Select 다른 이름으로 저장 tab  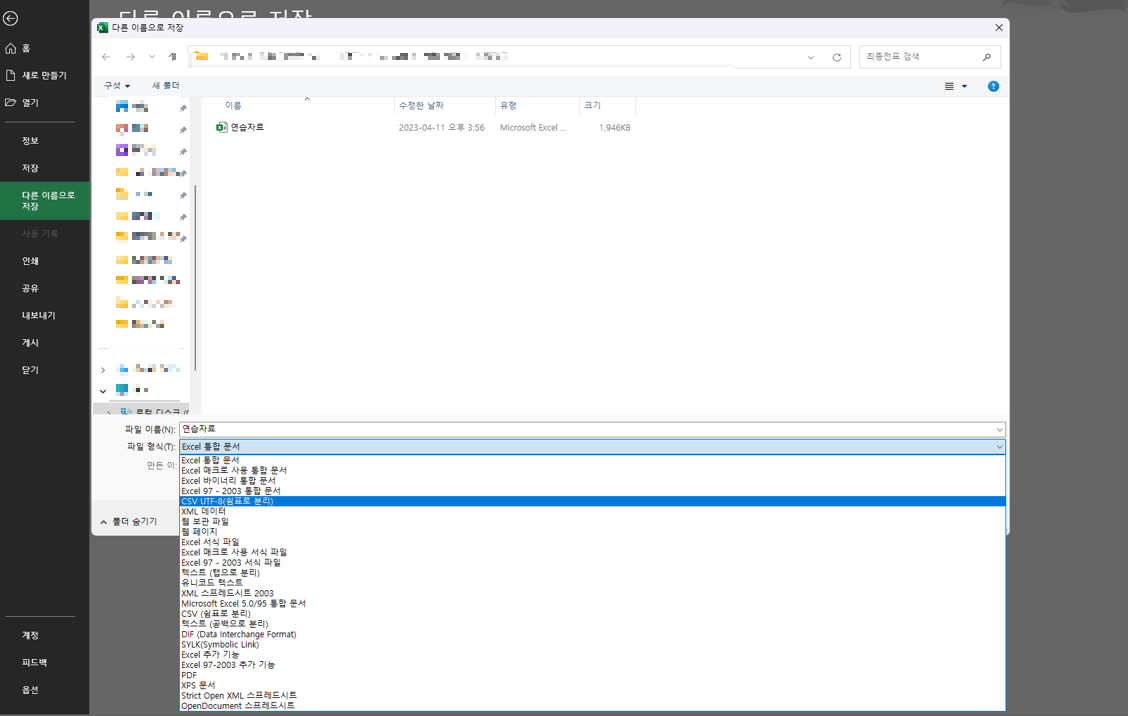point(45,201)
